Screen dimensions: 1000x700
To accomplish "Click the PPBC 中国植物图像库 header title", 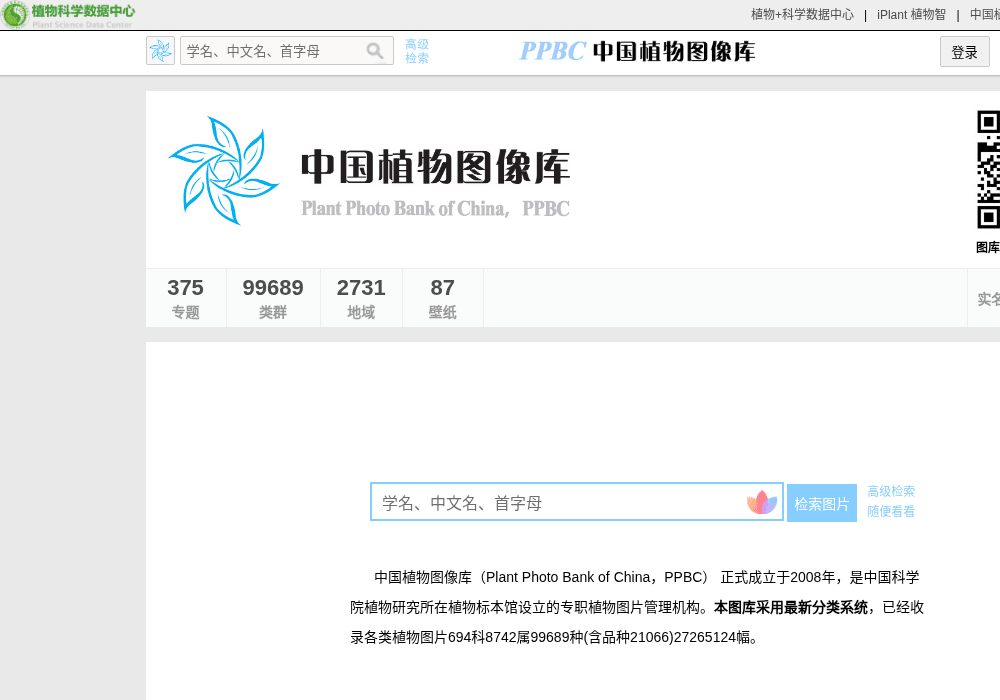I will pos(637,51).
